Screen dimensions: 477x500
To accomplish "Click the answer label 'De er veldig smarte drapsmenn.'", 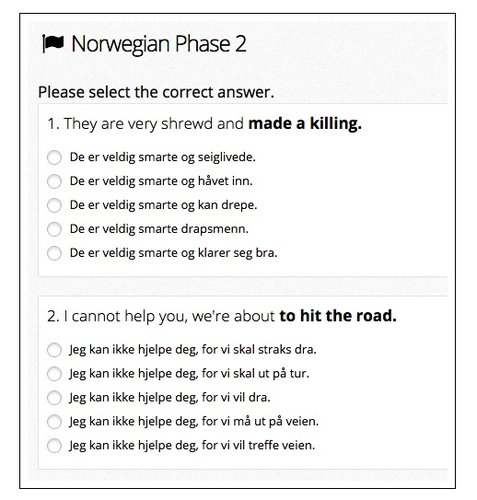I will 159,229.
